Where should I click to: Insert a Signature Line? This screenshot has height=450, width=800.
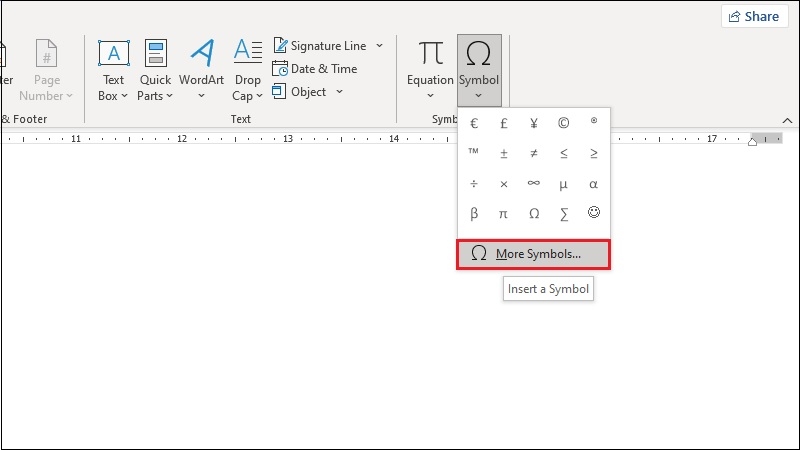coord(319,45)
